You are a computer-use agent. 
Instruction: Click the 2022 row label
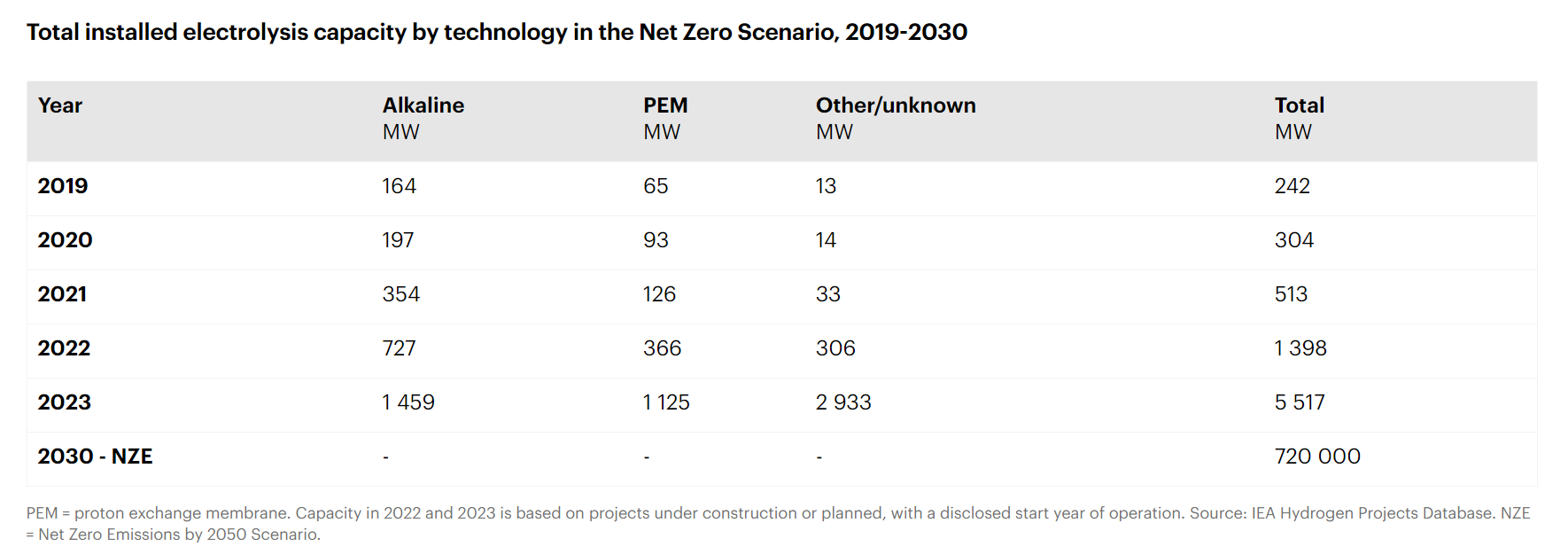[x=64, y=348]
